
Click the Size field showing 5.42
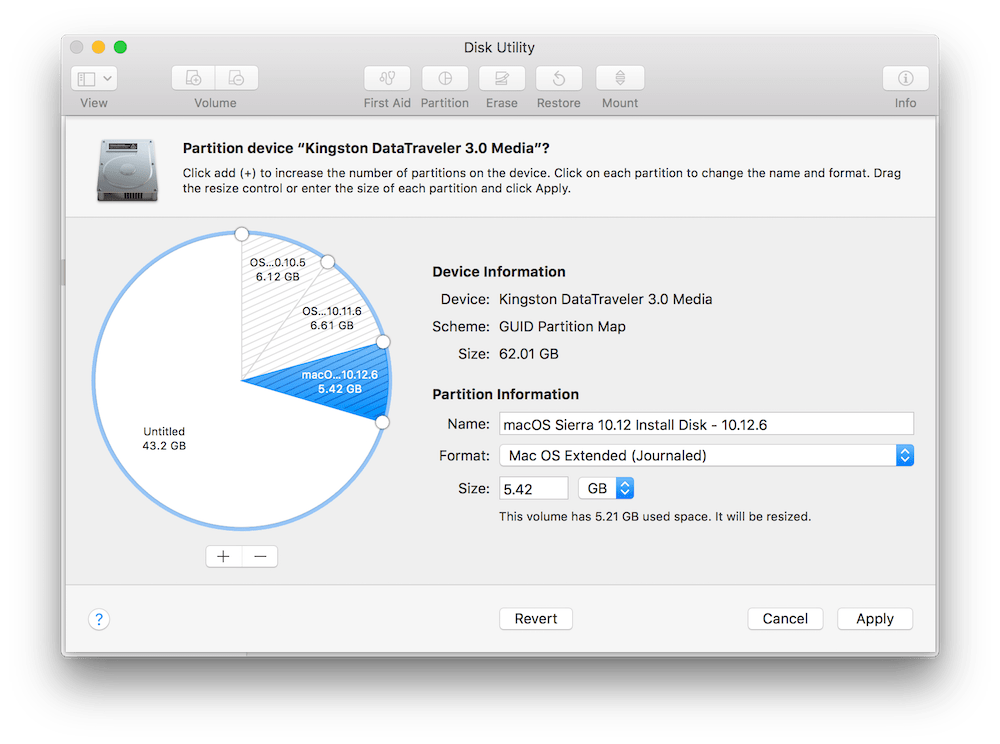coord(533,489)
